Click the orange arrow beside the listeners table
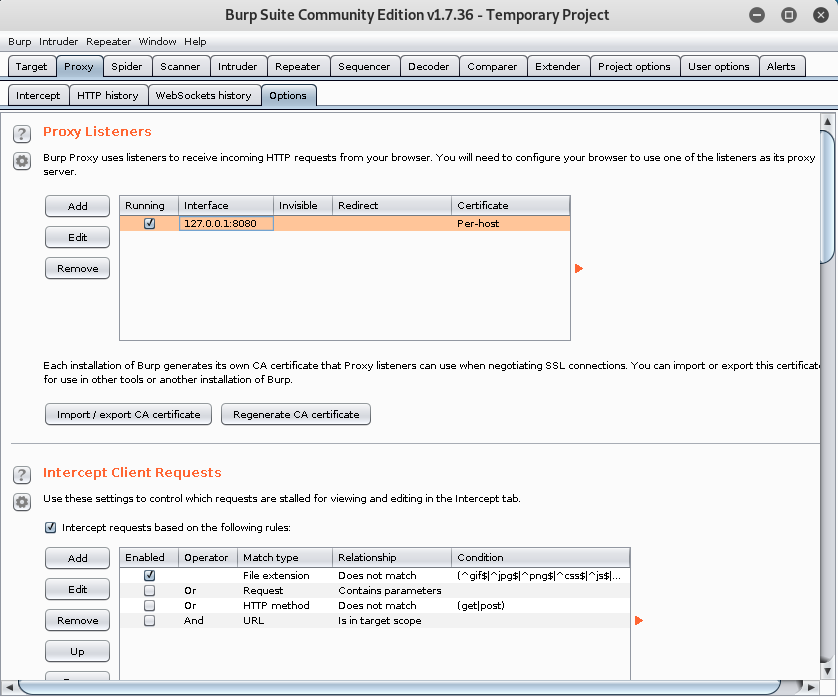The height and width of the screenshot is (697, 838). tap(579, 268)
